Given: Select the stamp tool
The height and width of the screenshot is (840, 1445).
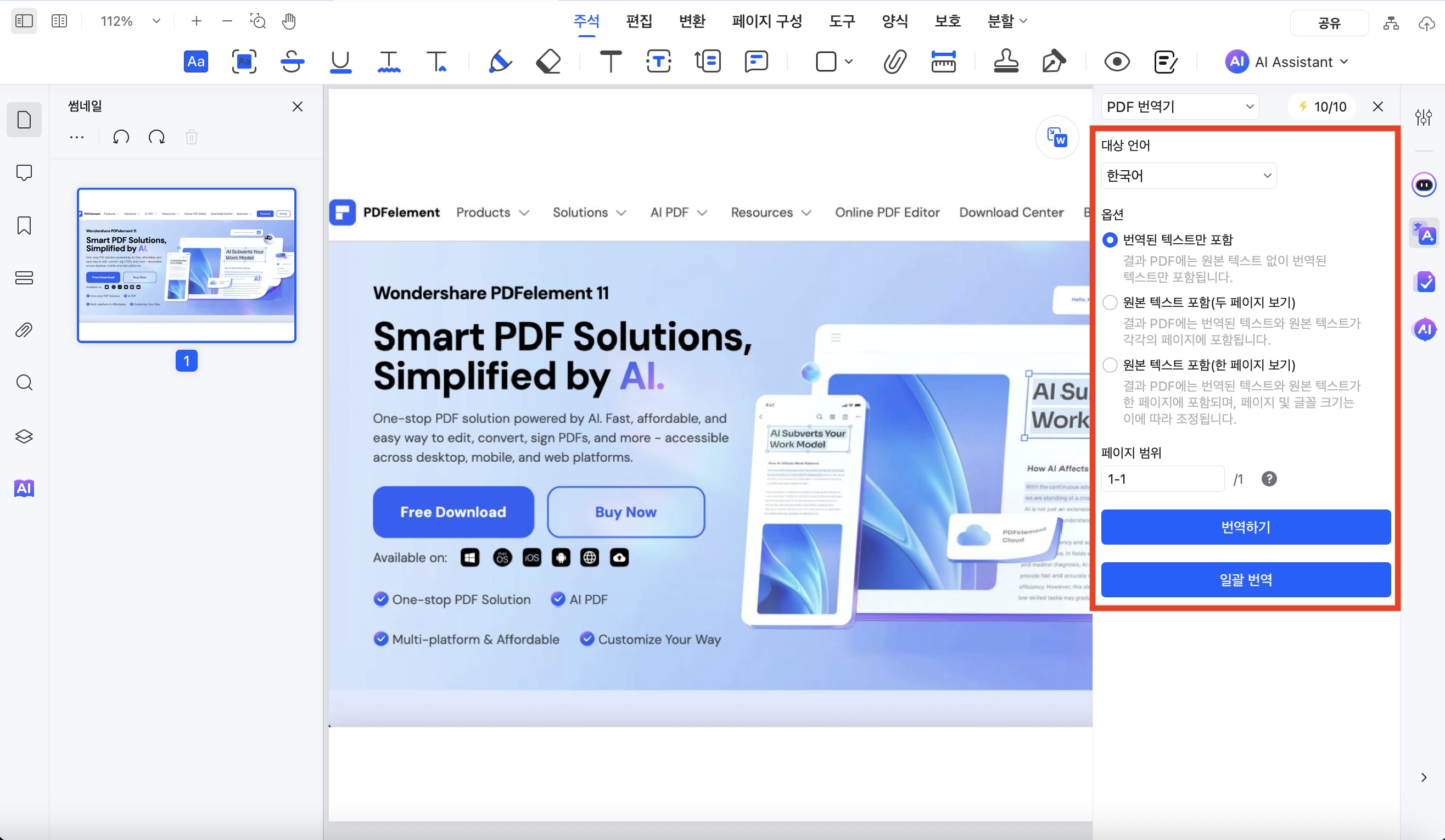Looking at the screenshot, I should coord(1006,61).
